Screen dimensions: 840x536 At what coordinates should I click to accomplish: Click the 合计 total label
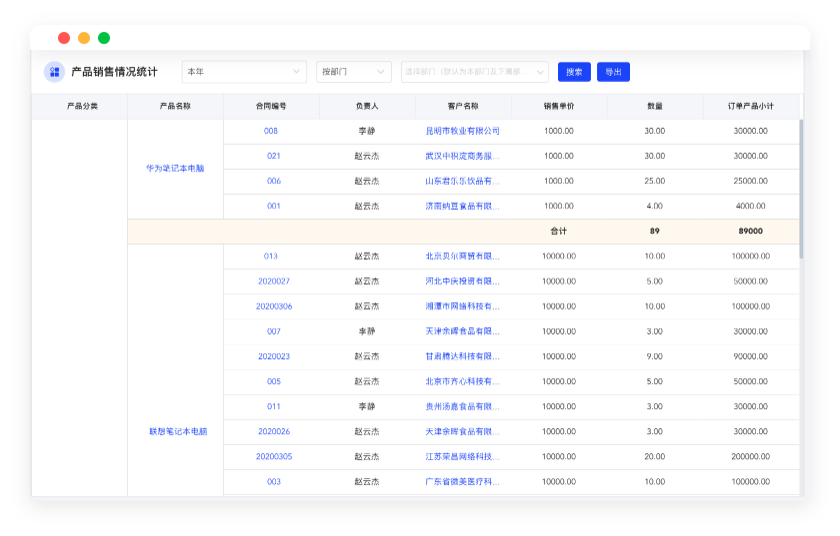pos(559,231)
